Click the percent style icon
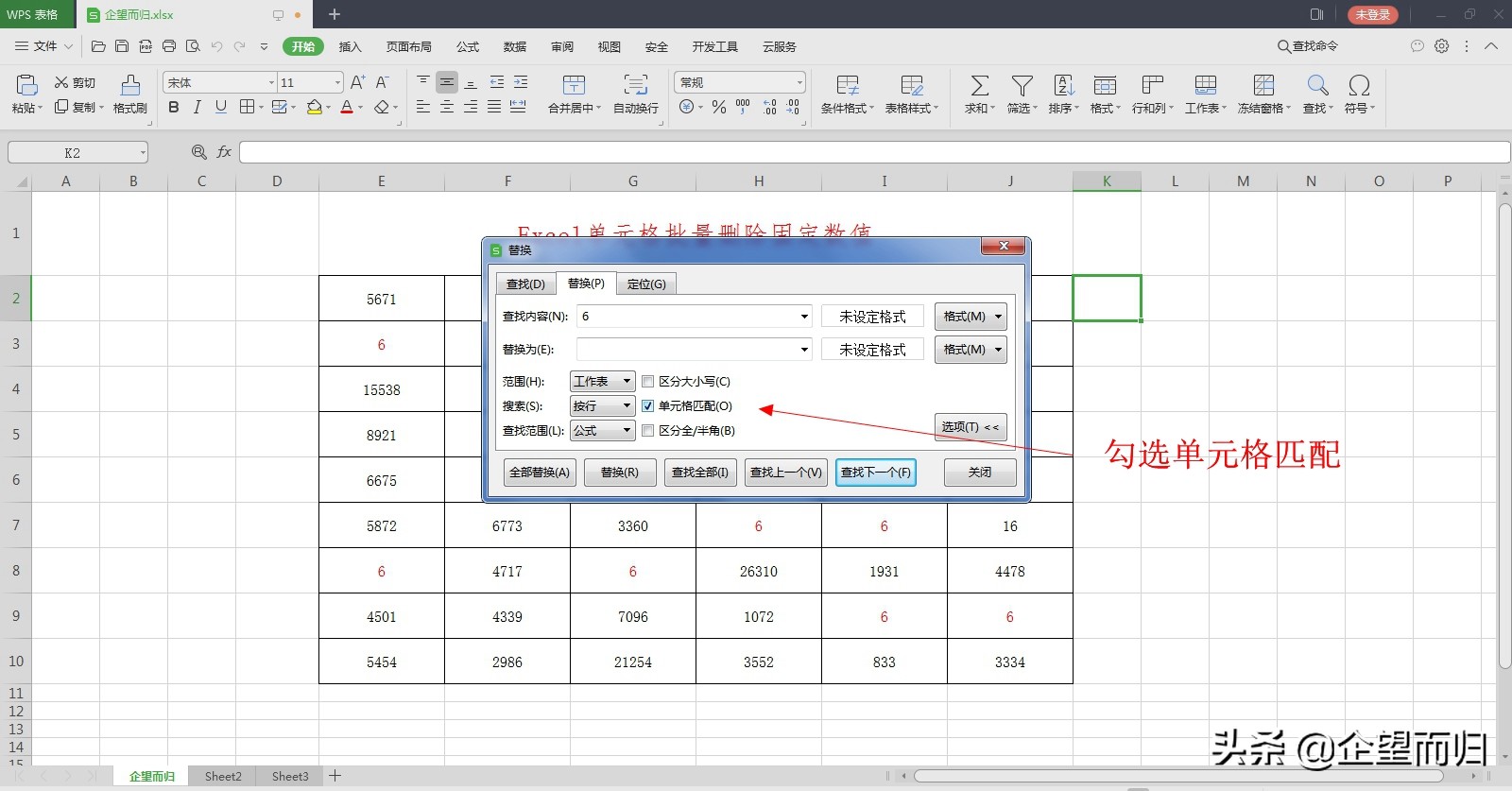 [719, 107]
